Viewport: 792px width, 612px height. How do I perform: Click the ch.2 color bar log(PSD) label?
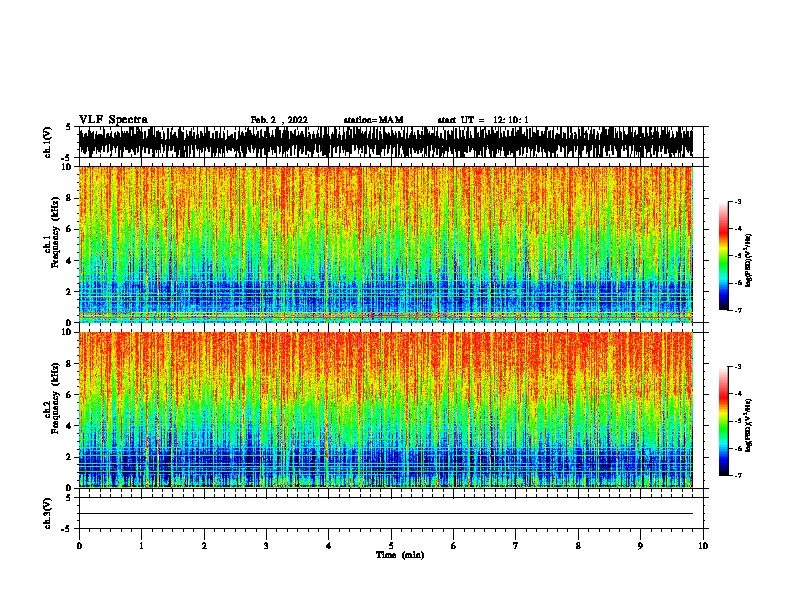click(748, 426)
